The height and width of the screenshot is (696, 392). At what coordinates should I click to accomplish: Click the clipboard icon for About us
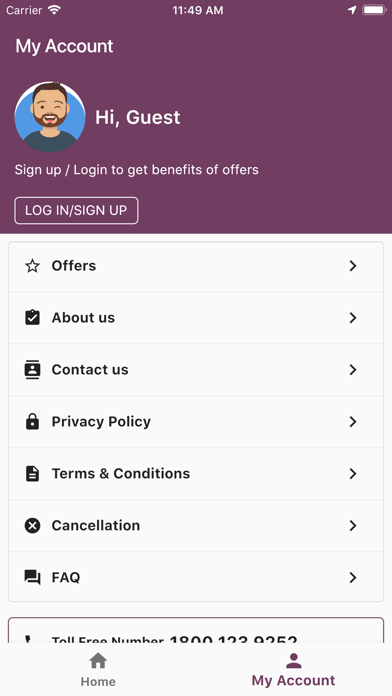[x=32, y=317]
